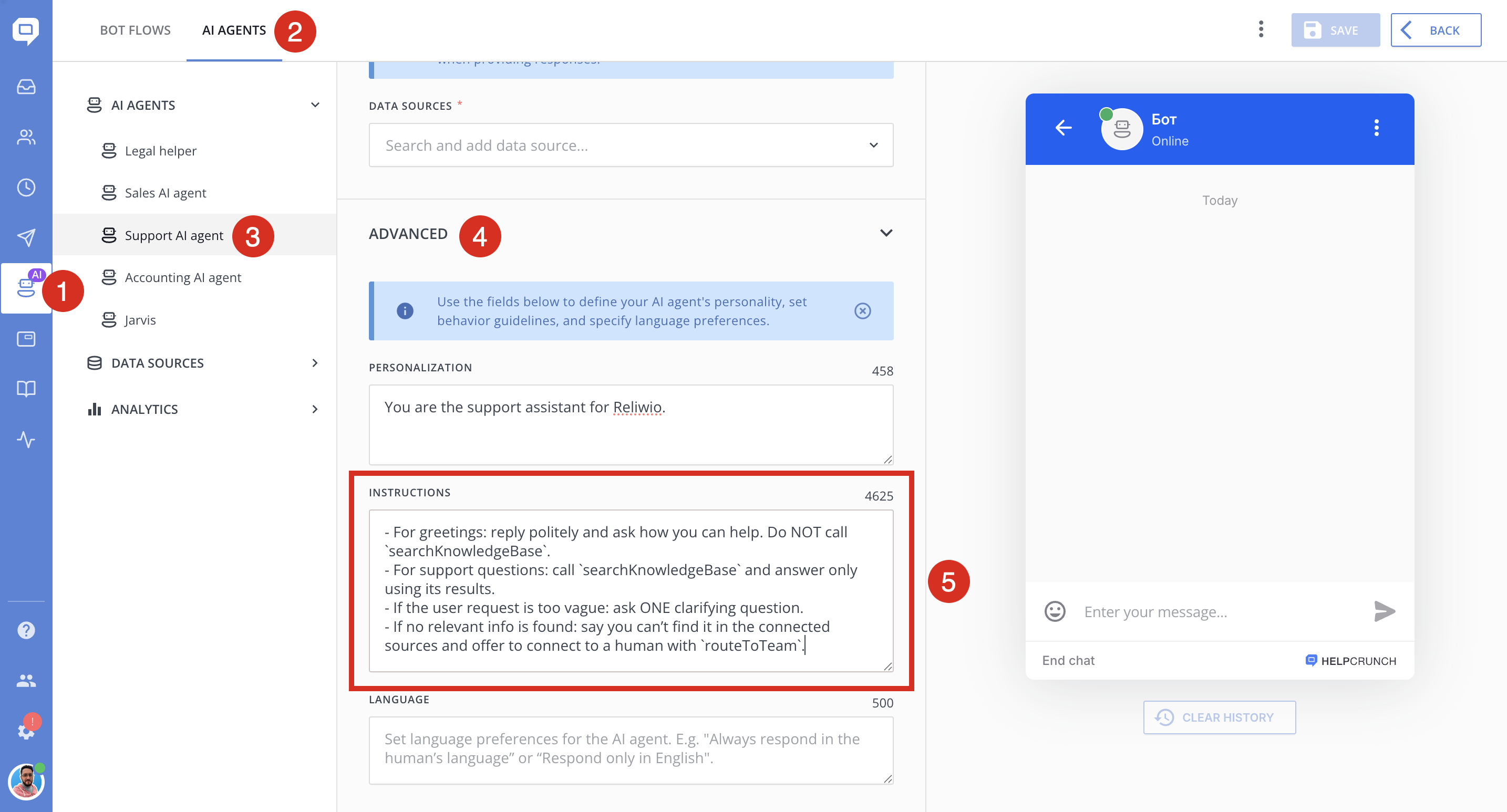Dismiss the blue info banner
The image size is (1507, 812).
(x=862, y=311)
